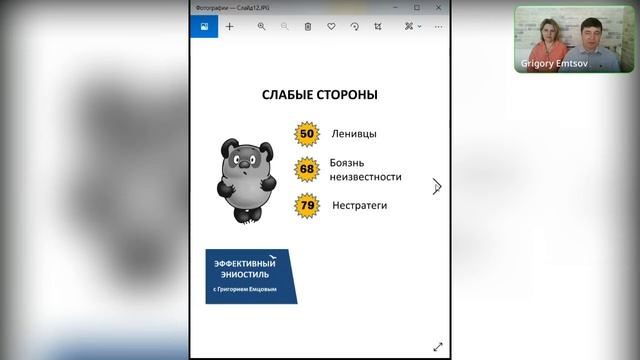The height and width of the screenshot is (360, 640).
Task: Mark photo as favorite with heart
Action: [331, 27]
